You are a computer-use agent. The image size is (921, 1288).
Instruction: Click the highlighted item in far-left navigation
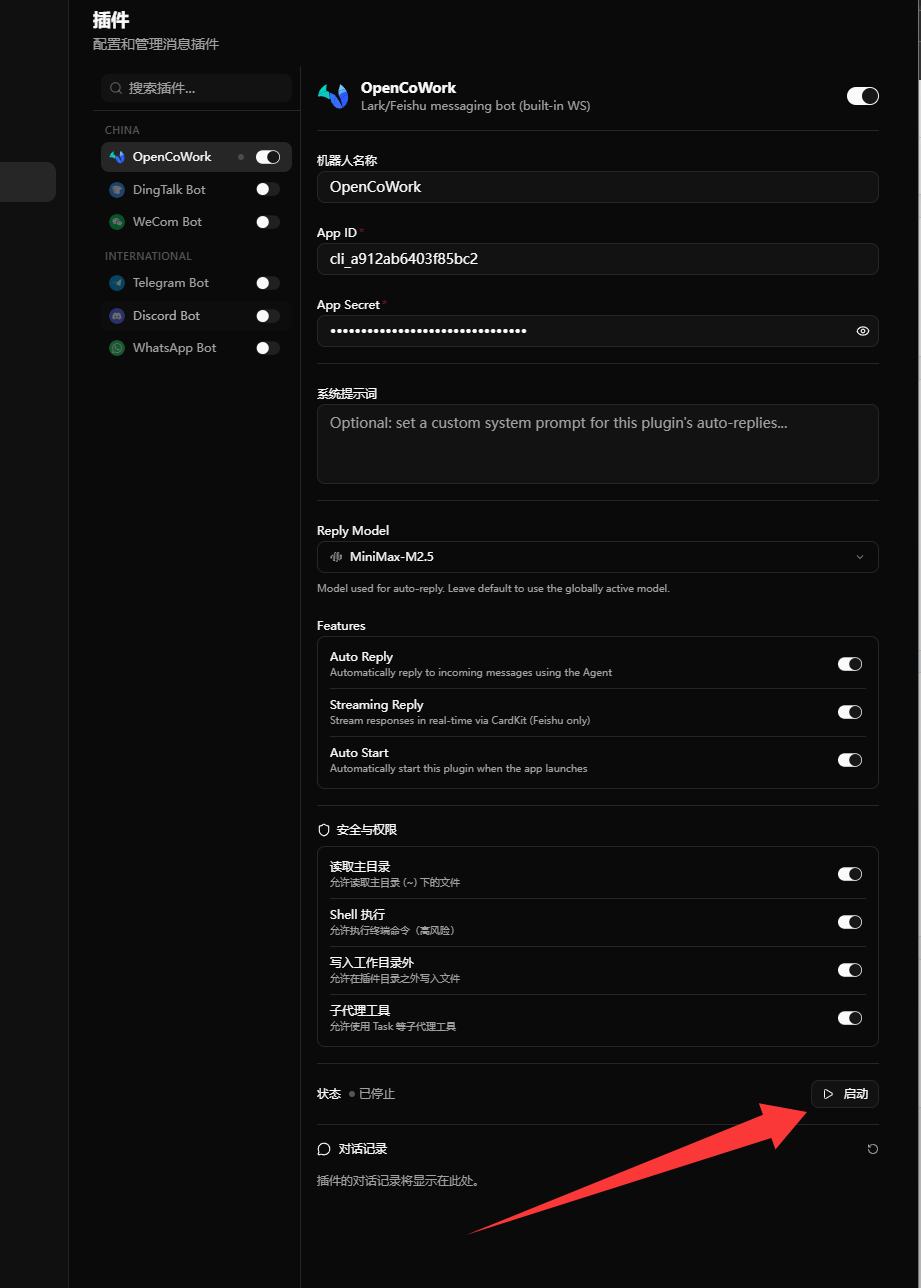click(x=28, y=182)
